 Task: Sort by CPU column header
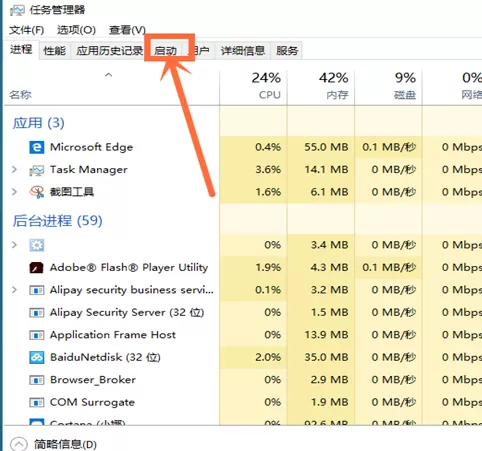click(253, 86)
